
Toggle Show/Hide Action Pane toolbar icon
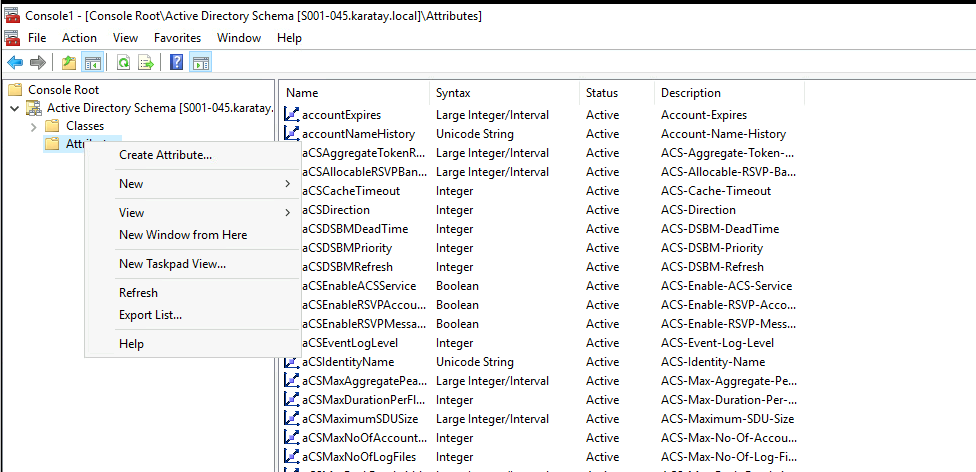click(x=200, y=62)
